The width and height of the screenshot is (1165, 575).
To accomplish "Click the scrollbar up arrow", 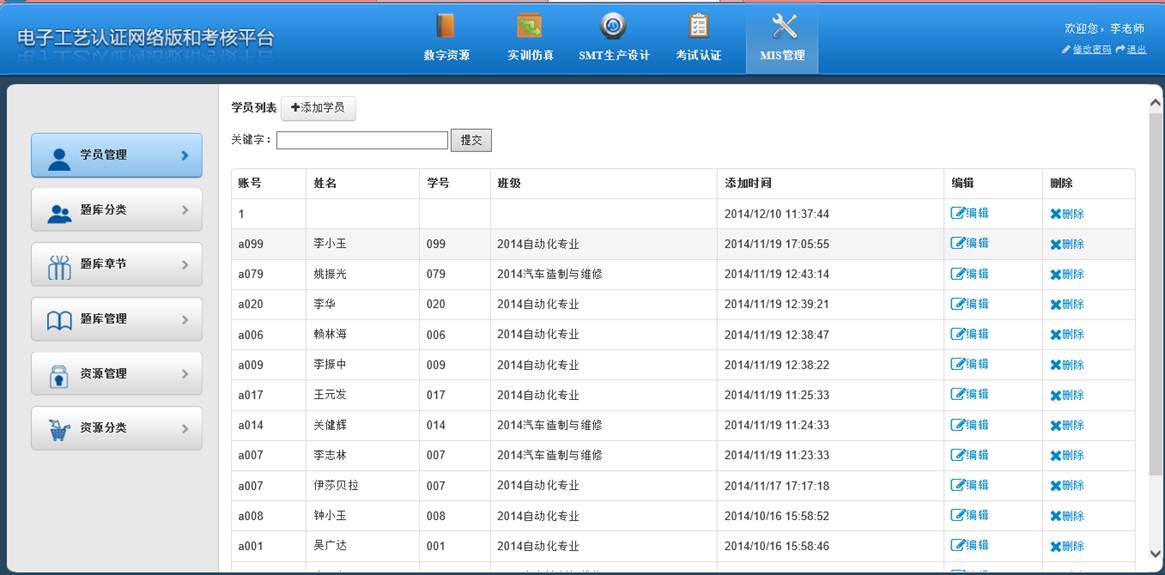I will click(1156, 103).
